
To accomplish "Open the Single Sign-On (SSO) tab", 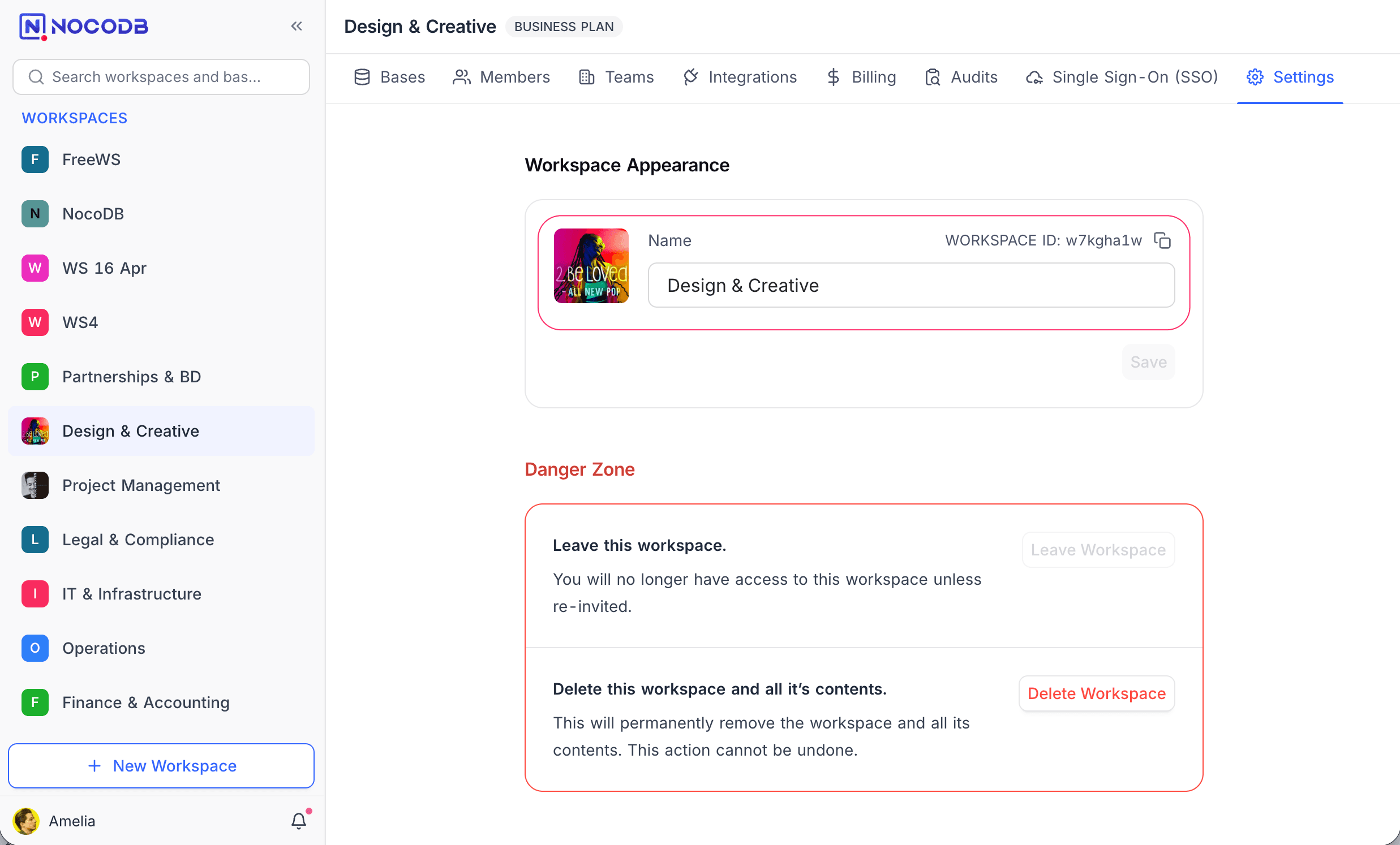I will (x=1122, y=77).
